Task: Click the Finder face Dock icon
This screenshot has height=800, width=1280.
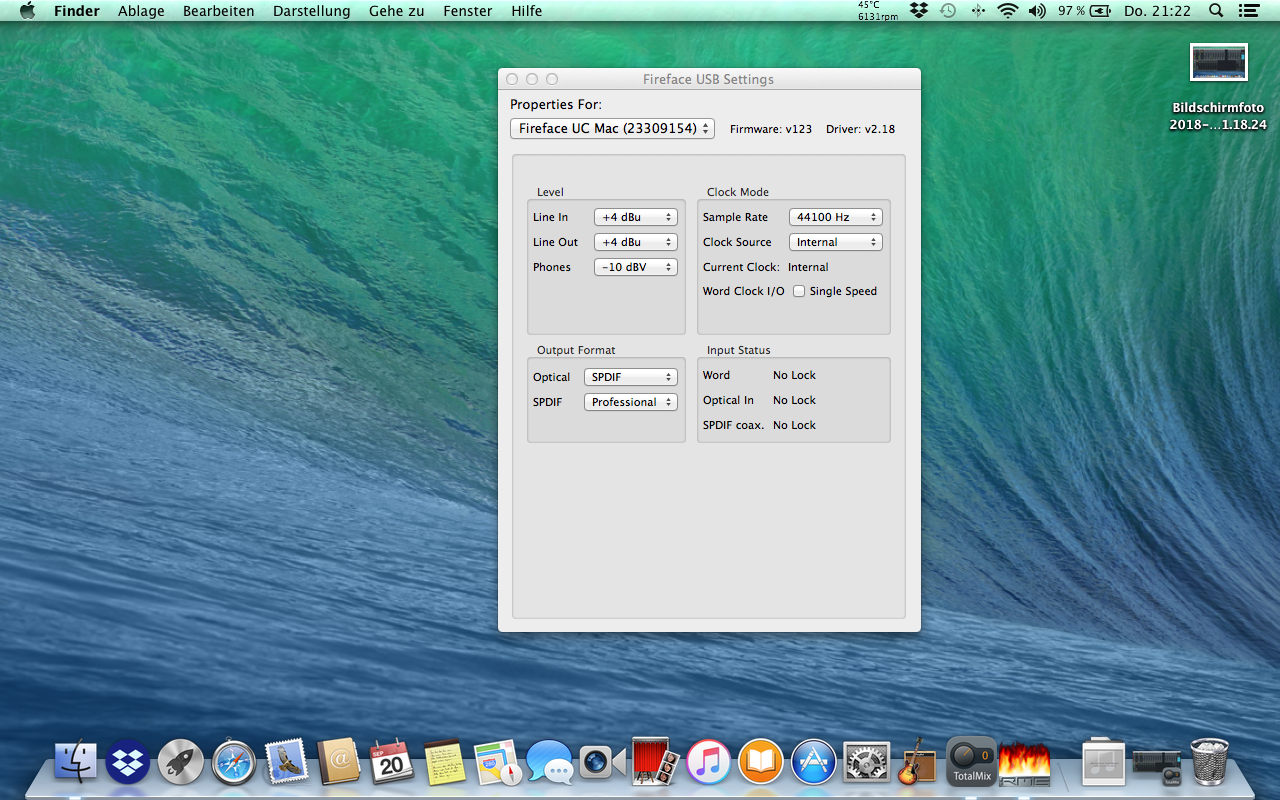Action: [x=76, y=762]
